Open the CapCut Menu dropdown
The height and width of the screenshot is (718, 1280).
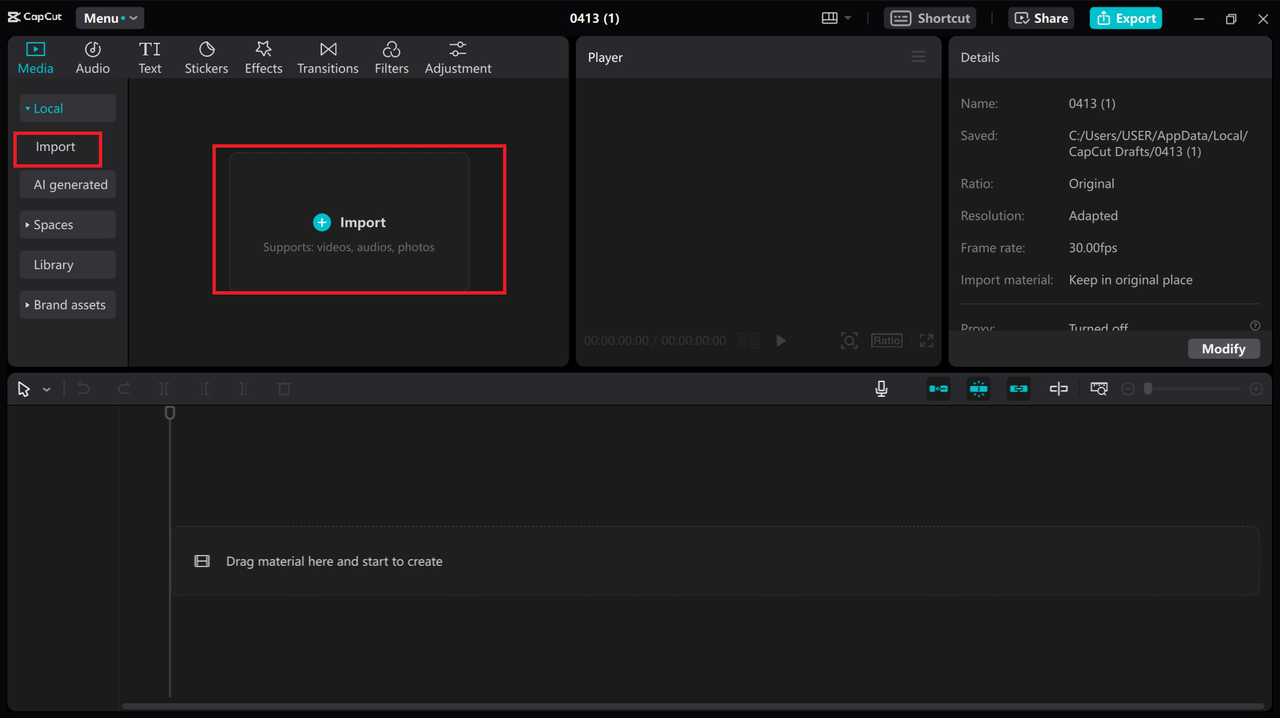tap(110, 18)
